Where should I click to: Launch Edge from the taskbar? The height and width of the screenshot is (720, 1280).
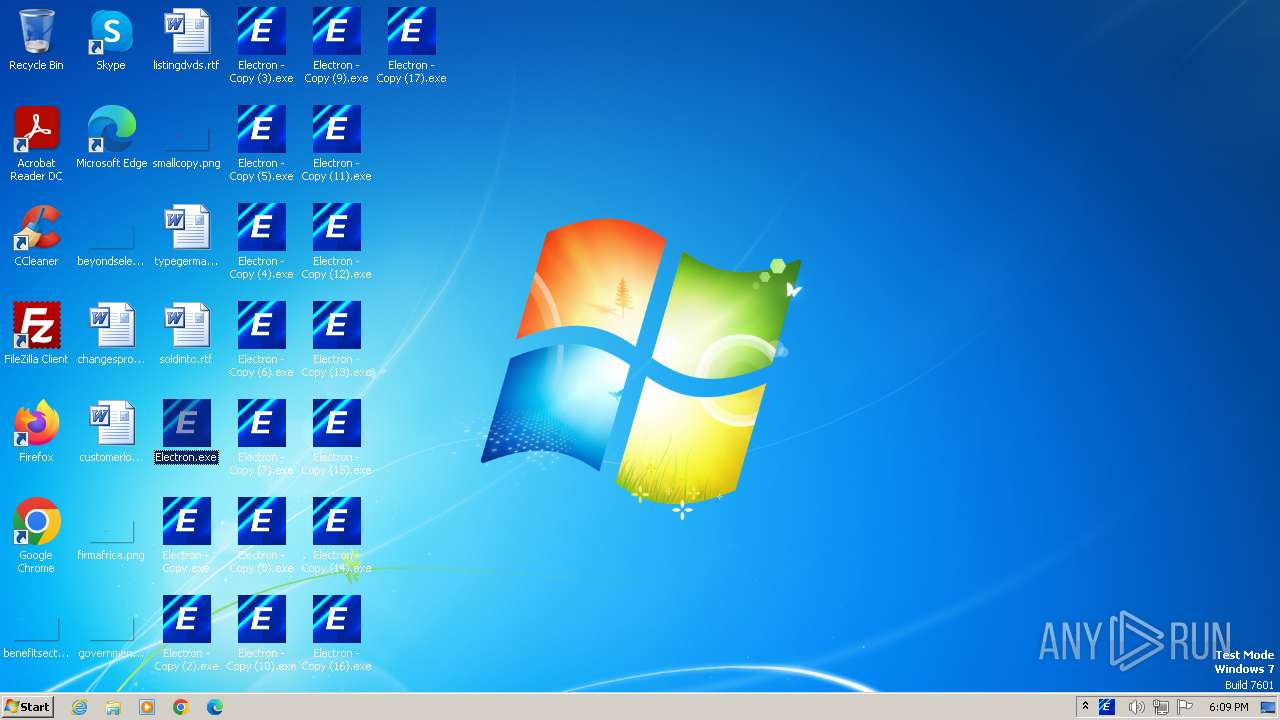tap(214, 707)
